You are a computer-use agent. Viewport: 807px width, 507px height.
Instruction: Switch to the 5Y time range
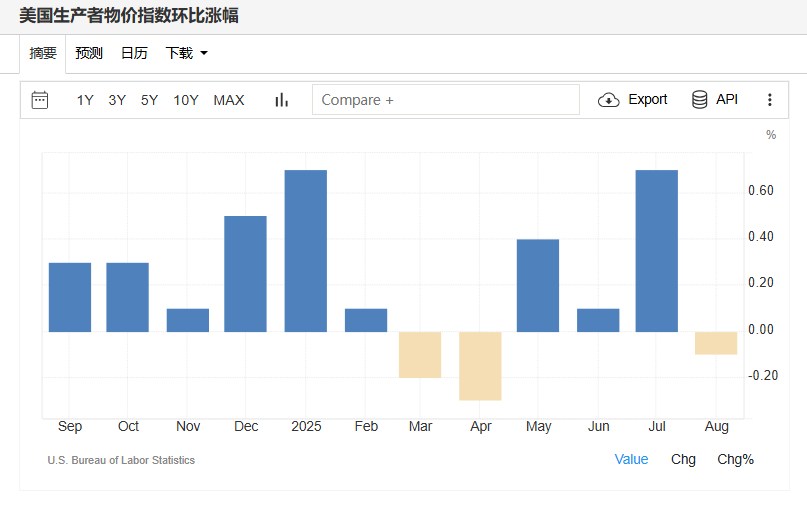(x=149, y=100)
